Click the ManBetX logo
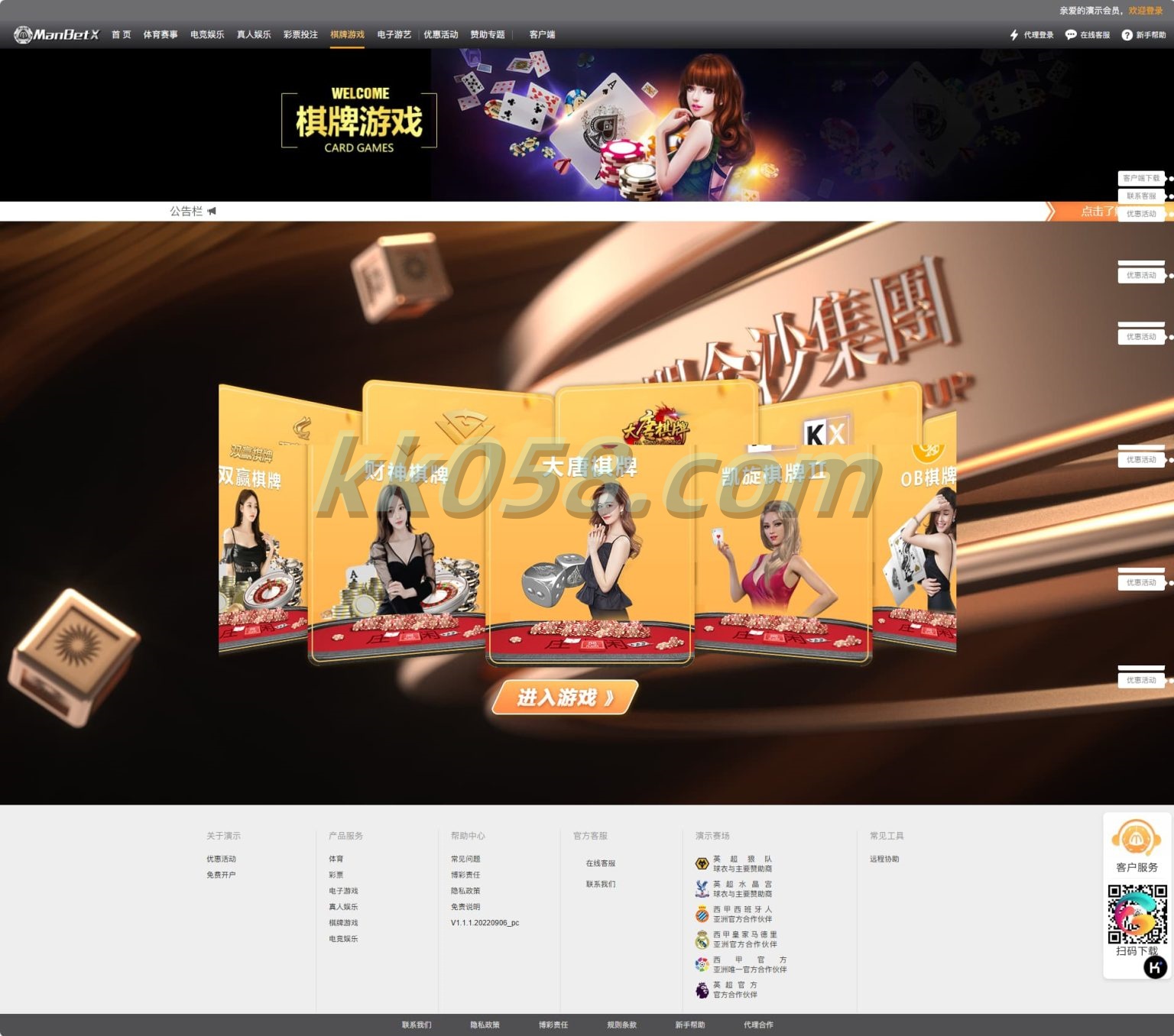 tap(57, 34)
